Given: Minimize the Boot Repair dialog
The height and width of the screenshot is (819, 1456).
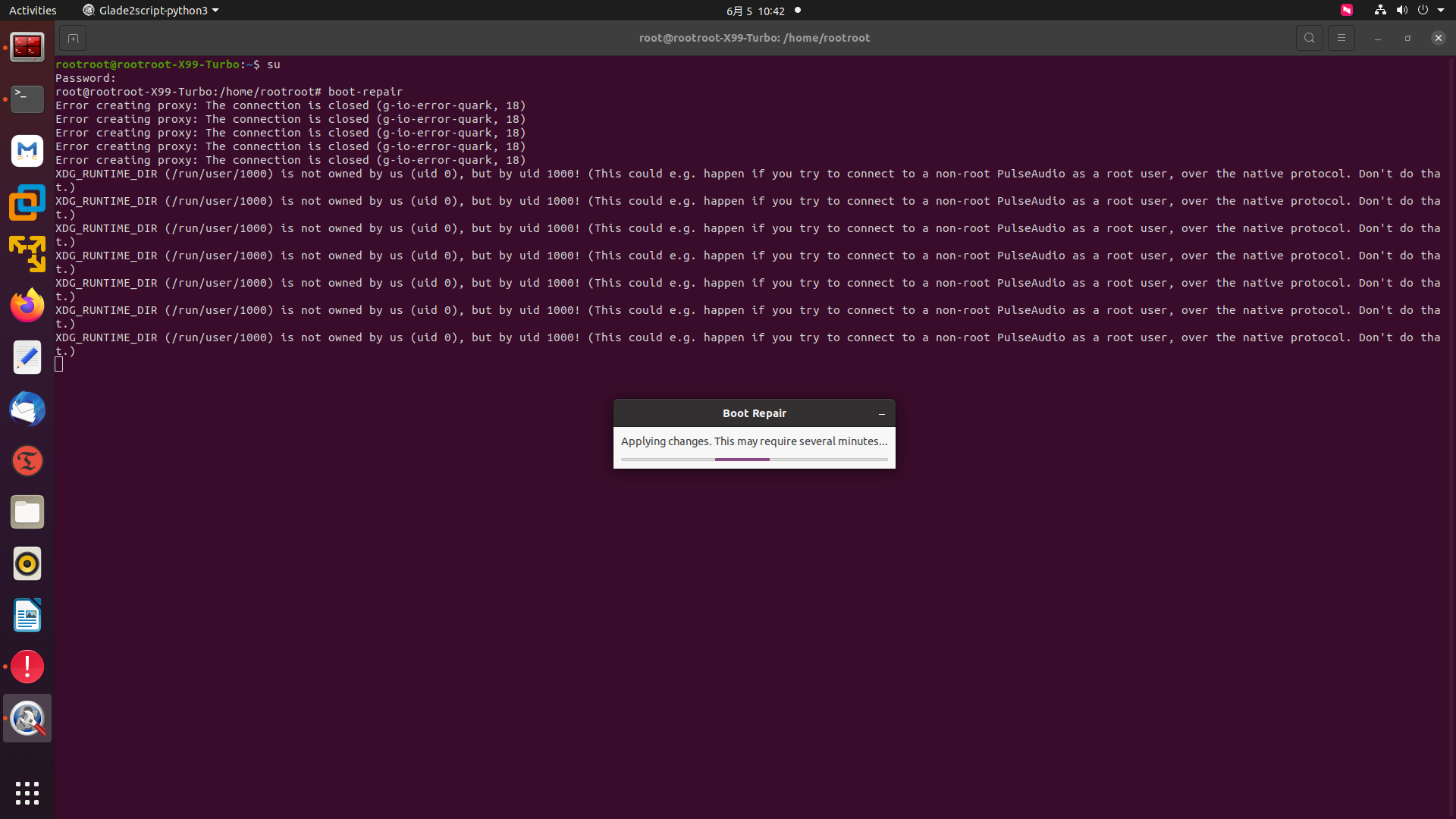Looking at the screenshot, I should [881, 414].
